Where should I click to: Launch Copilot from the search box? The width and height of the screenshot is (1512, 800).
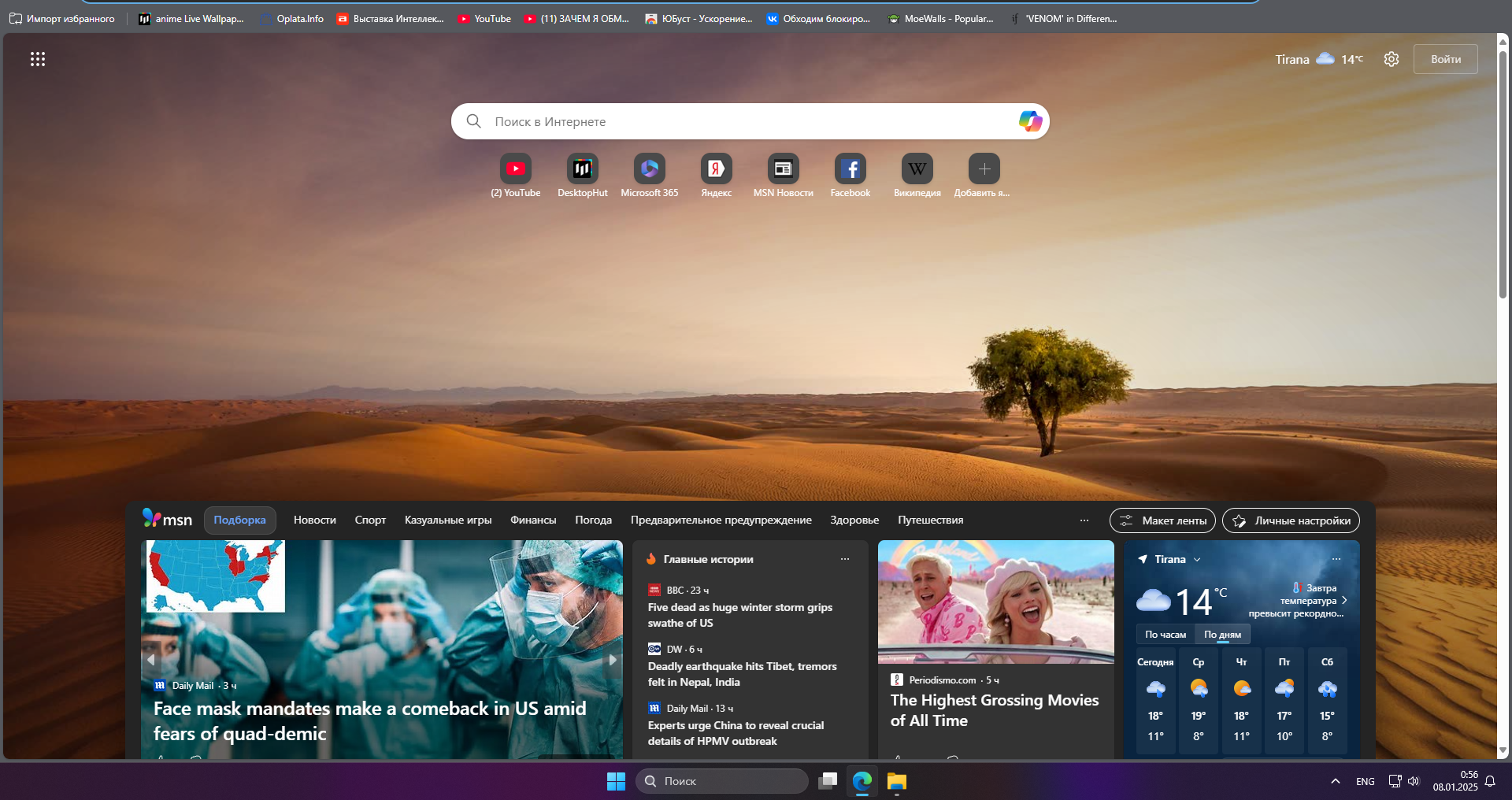coord(1030,121)
